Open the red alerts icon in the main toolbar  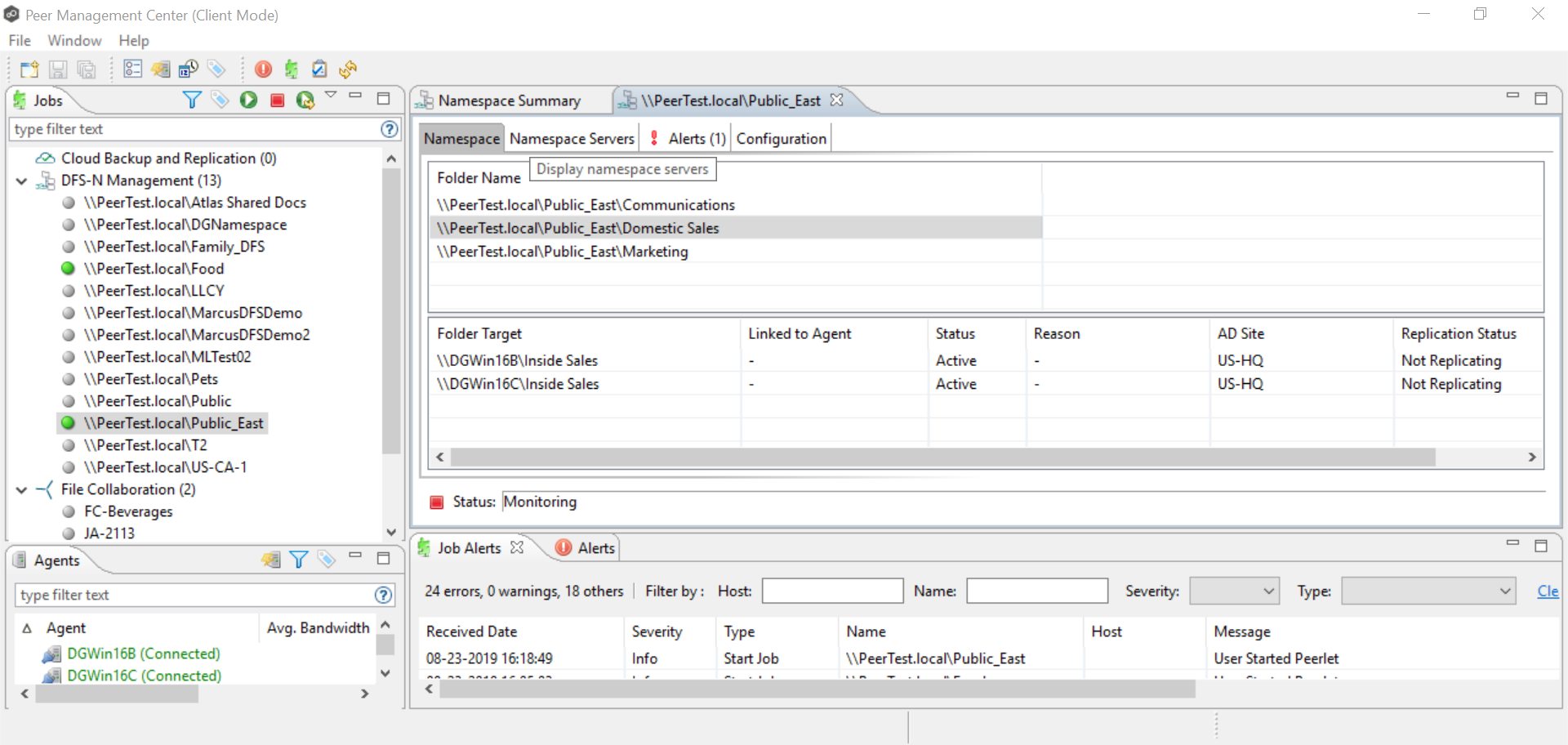[x=263, y=69]
